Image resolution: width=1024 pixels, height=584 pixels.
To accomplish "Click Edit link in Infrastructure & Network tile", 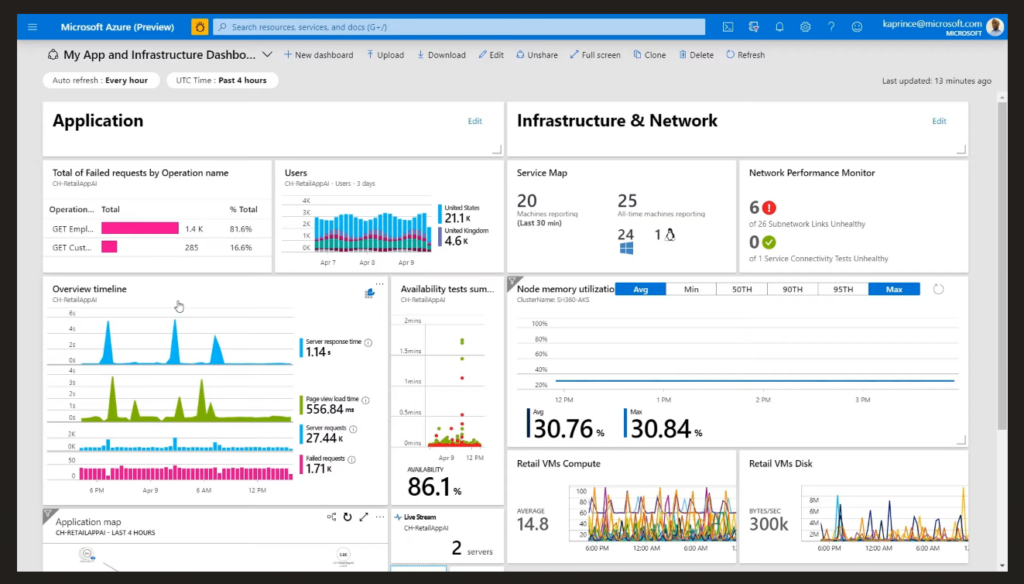I will (939, 121).
